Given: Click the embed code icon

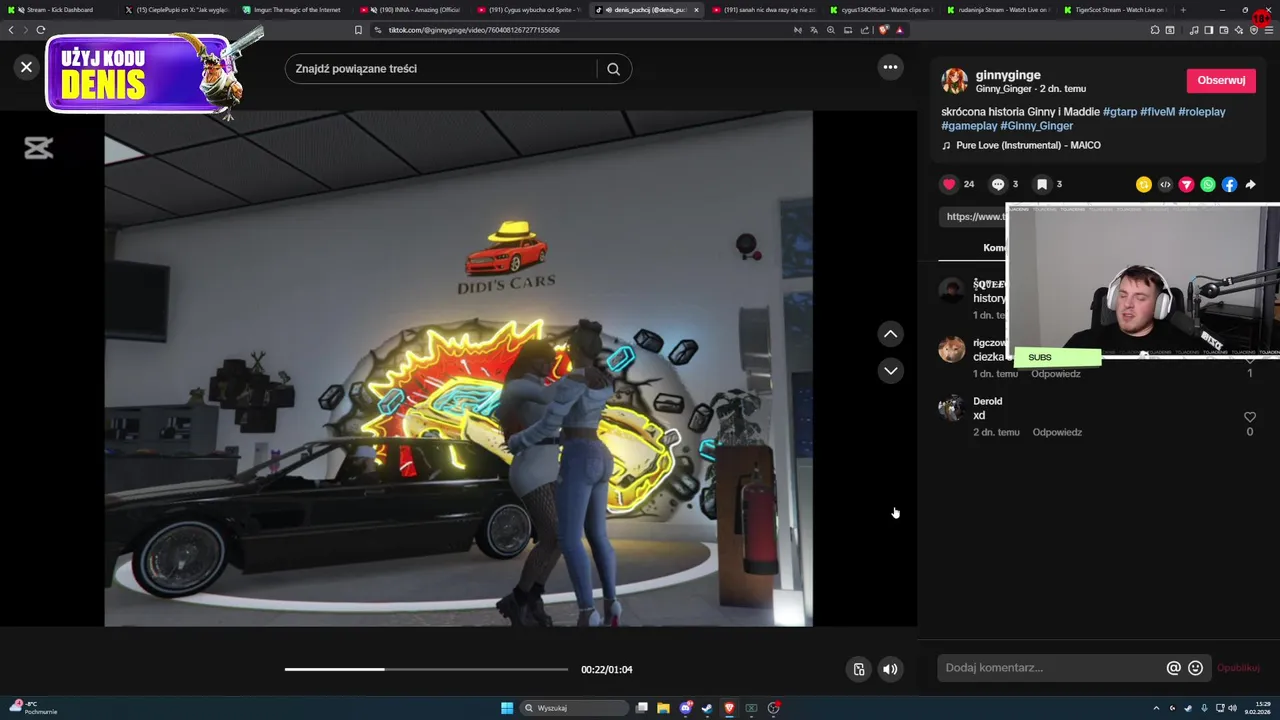Looking at the screenshot, I should point(1165,184).
